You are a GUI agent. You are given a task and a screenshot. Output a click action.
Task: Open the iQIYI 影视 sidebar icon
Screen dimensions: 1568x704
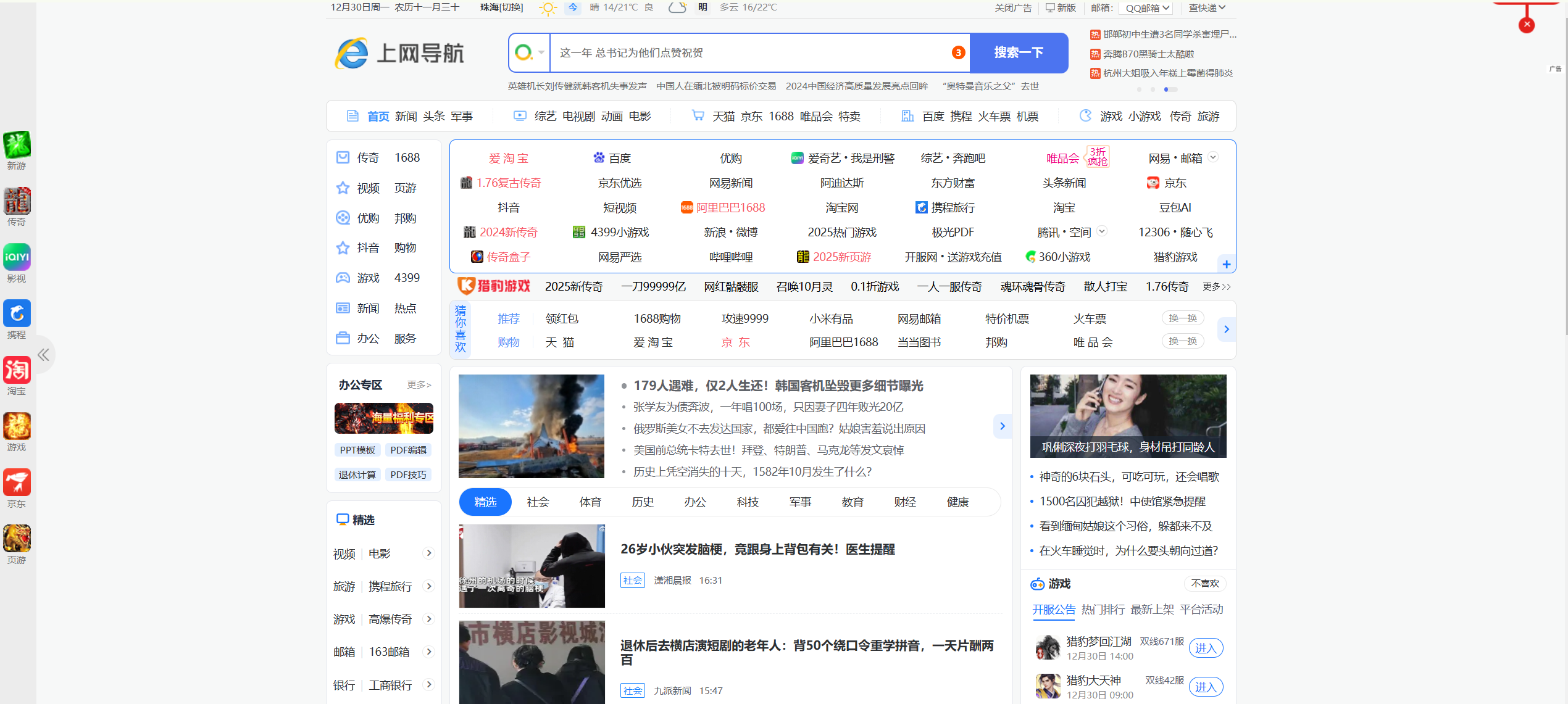coord(17,257)
